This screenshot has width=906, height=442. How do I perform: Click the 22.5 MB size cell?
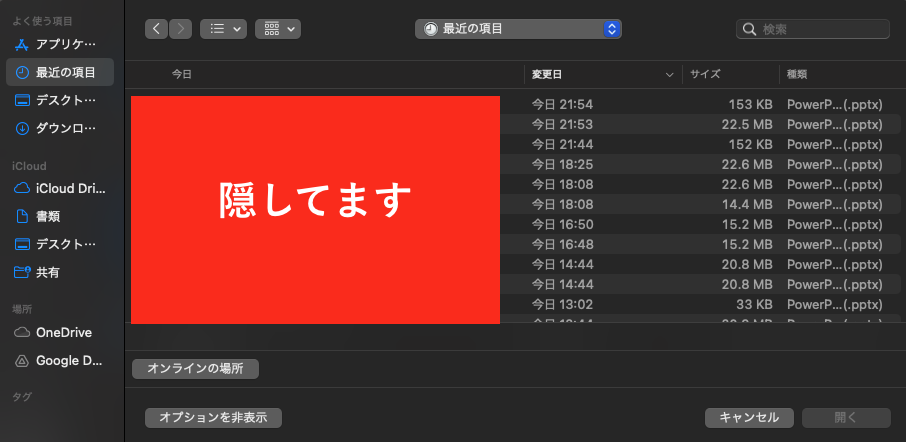click(747, 124)
